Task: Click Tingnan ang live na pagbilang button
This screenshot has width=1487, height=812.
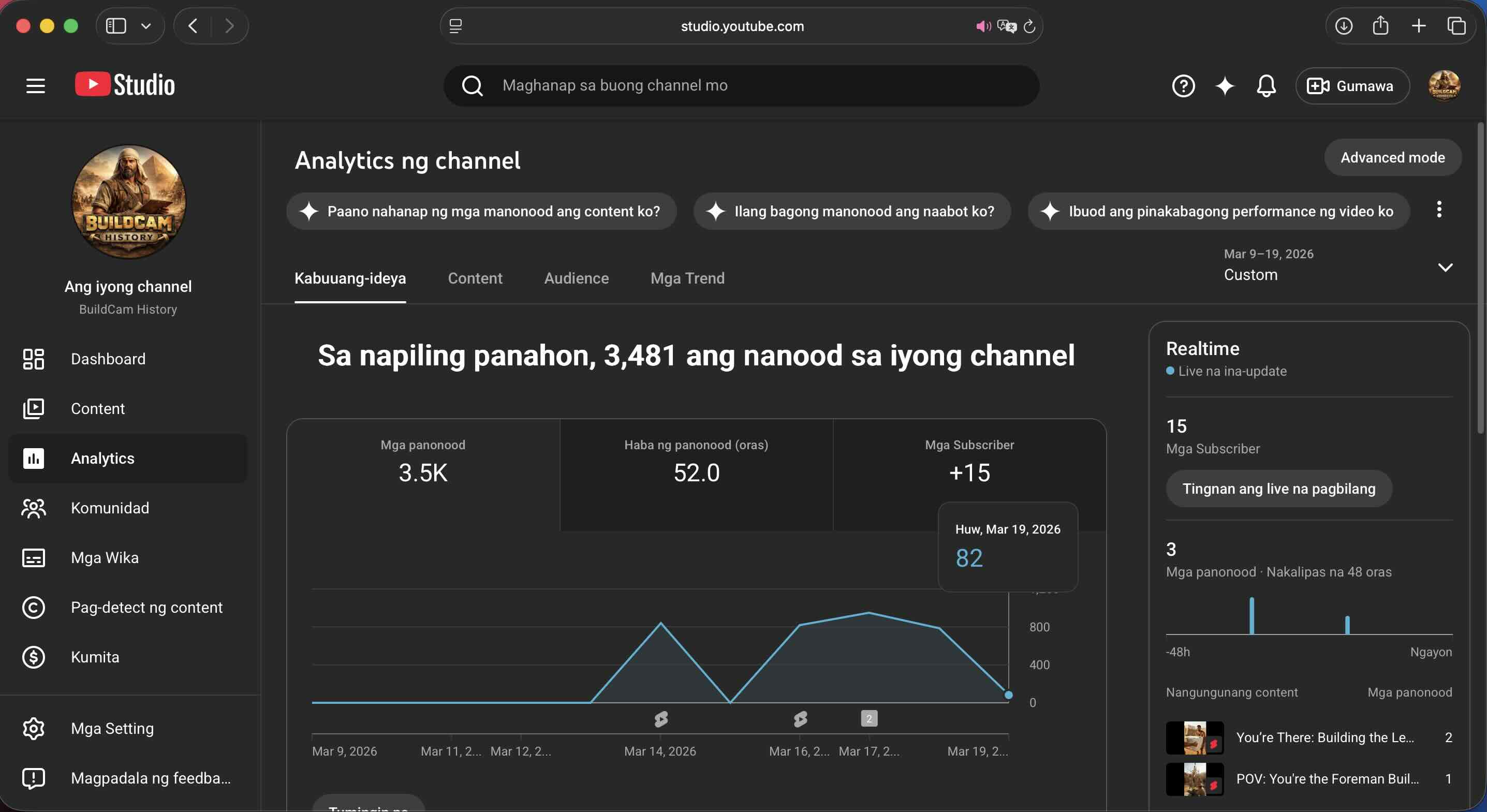Action: coord(1278,489)
